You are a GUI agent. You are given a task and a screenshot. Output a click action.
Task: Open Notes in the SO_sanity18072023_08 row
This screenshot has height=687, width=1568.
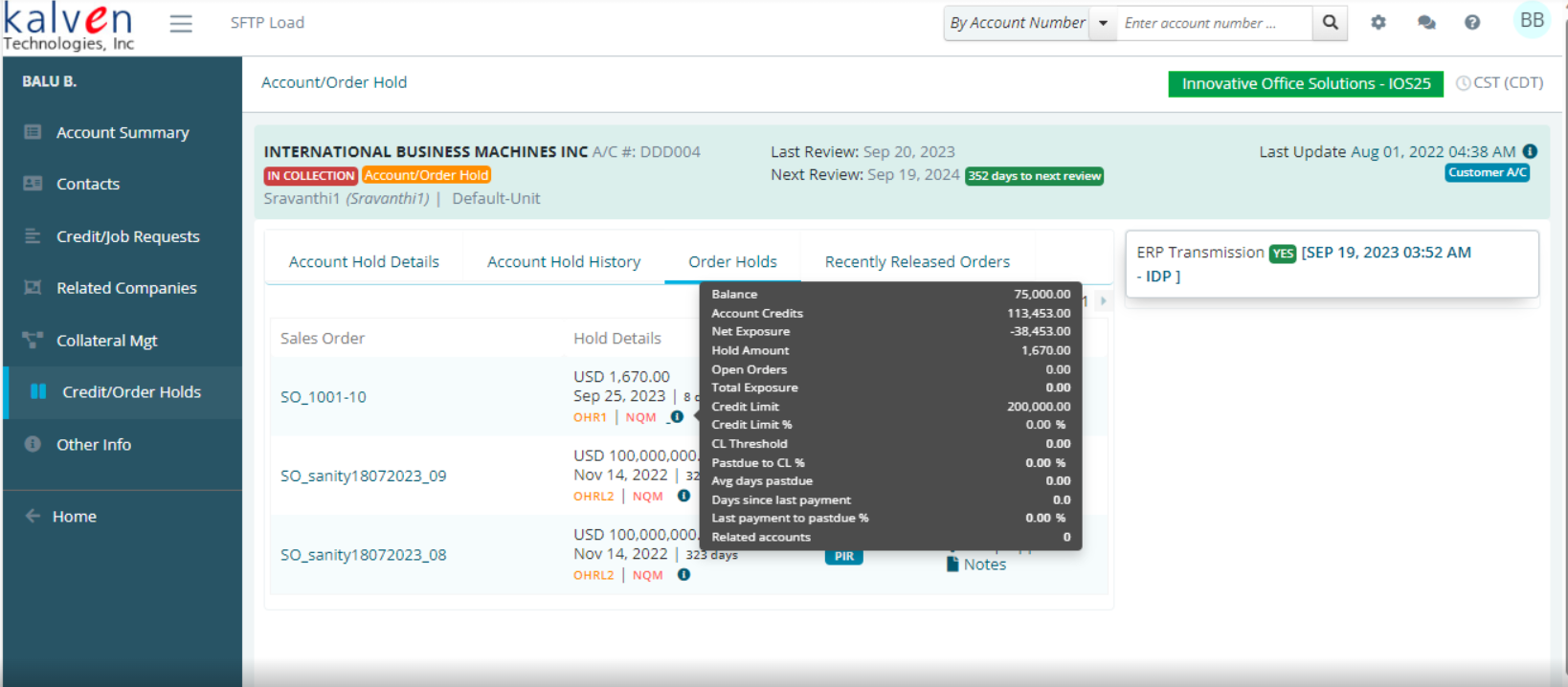coord(976,565)
